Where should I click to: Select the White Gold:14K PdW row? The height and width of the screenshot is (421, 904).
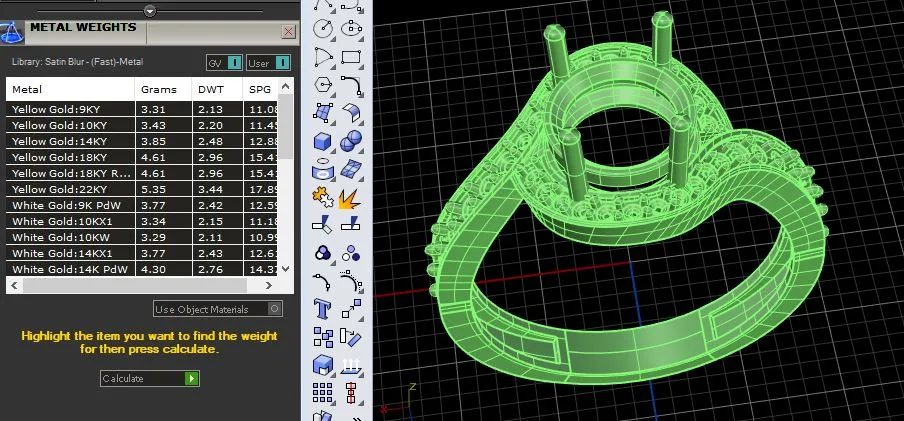point(142,269)
